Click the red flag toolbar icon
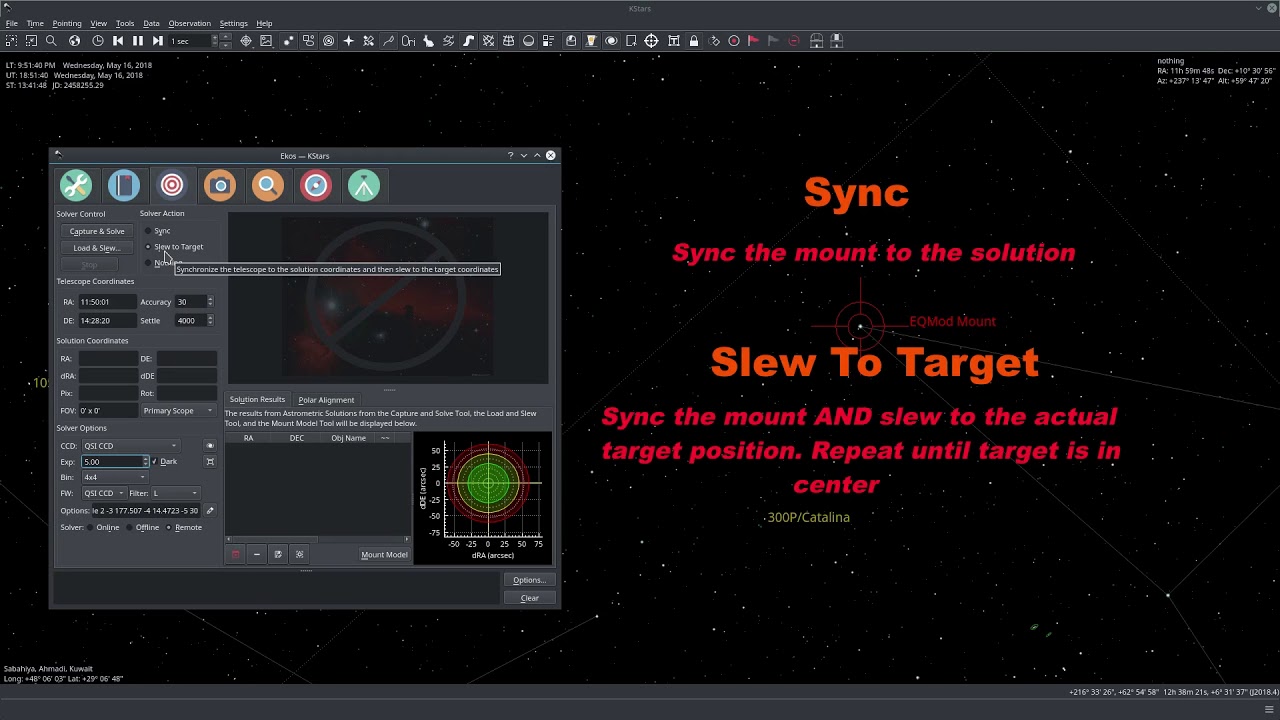Viewport: 1280px width, 720px height. click(753, 41)
